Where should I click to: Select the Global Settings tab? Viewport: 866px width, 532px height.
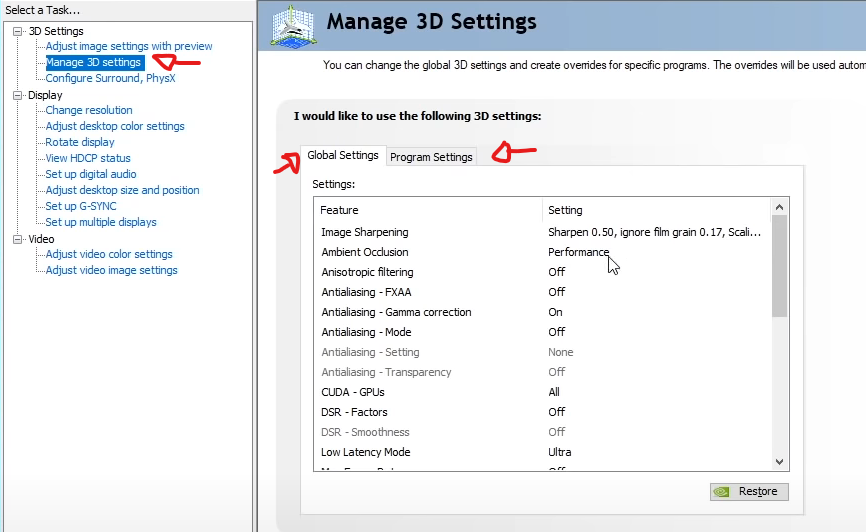click(342, 155)
